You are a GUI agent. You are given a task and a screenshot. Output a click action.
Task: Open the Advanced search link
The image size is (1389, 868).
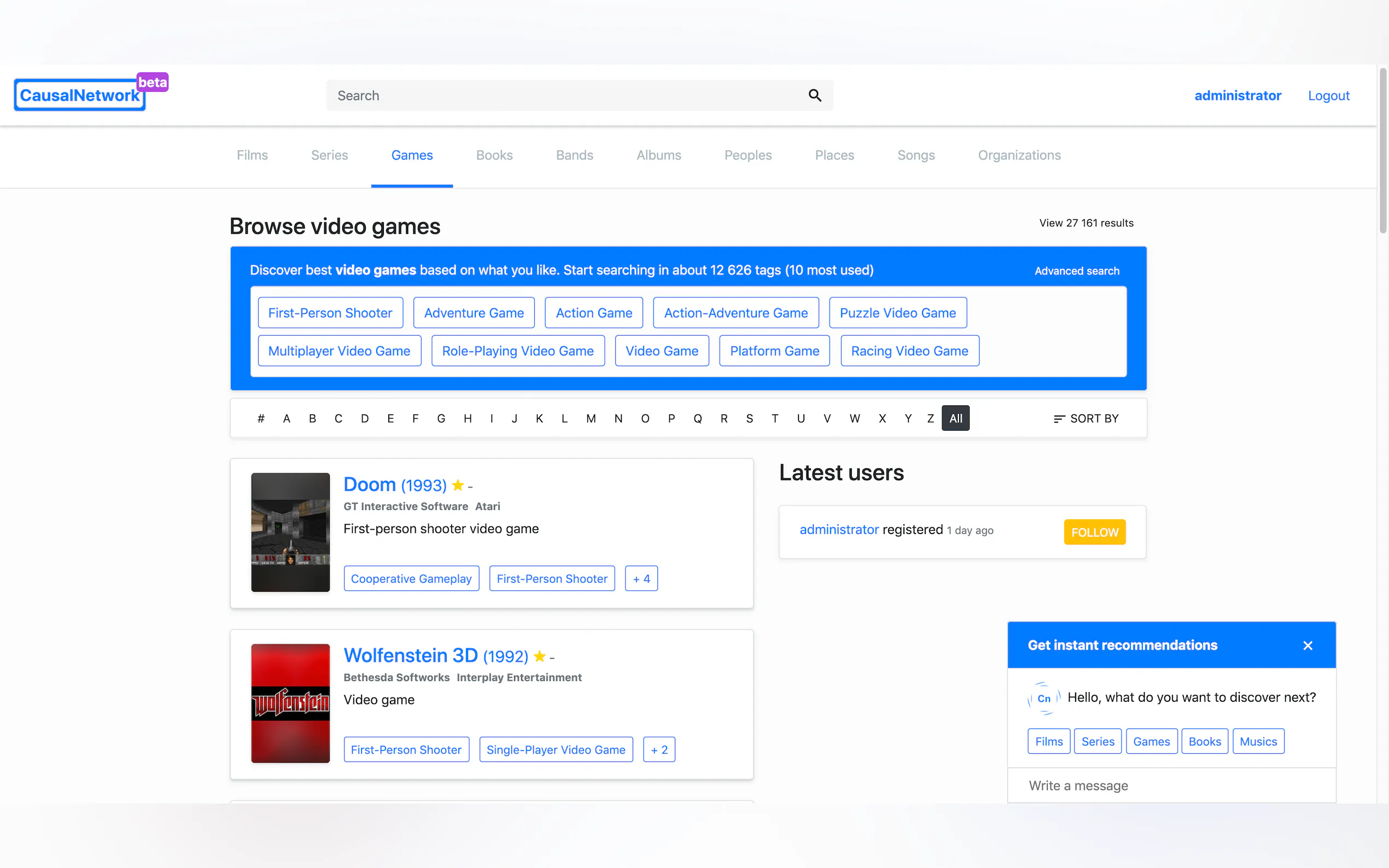pyautogui.click(x=1076, y=271)
